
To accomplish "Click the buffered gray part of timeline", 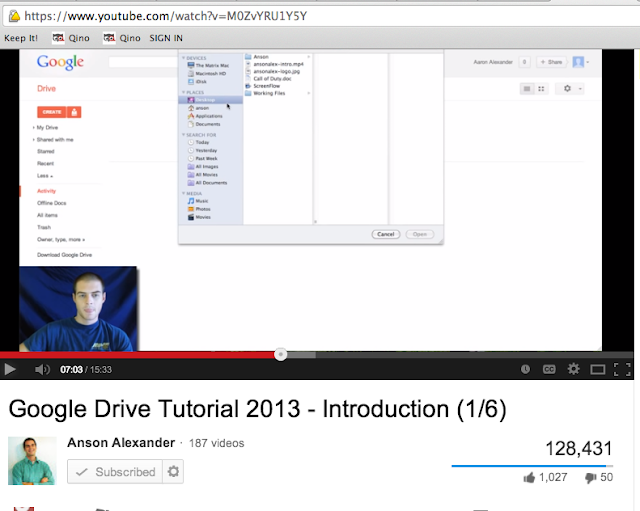I will tap(301, 355).
